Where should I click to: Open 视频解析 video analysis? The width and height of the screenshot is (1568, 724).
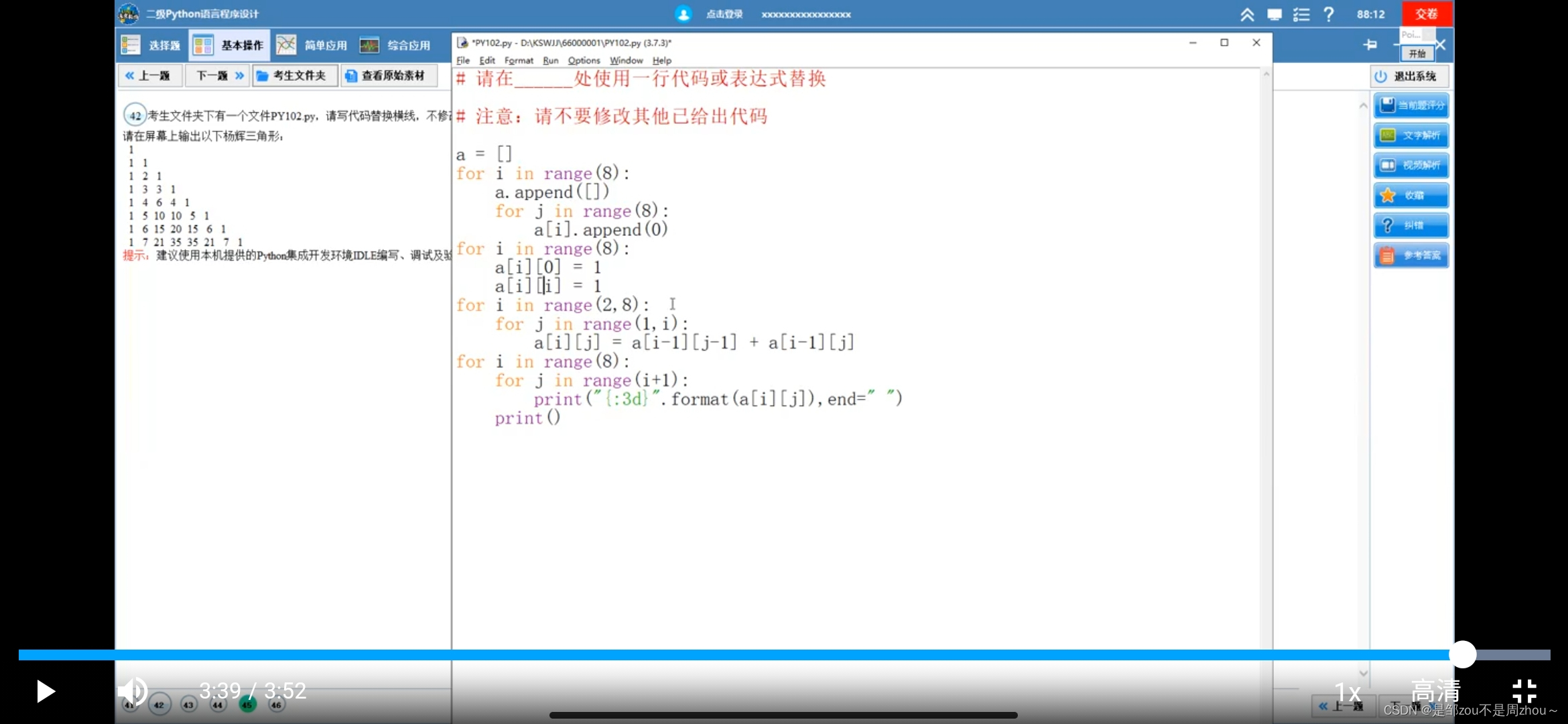[1411, 165]
